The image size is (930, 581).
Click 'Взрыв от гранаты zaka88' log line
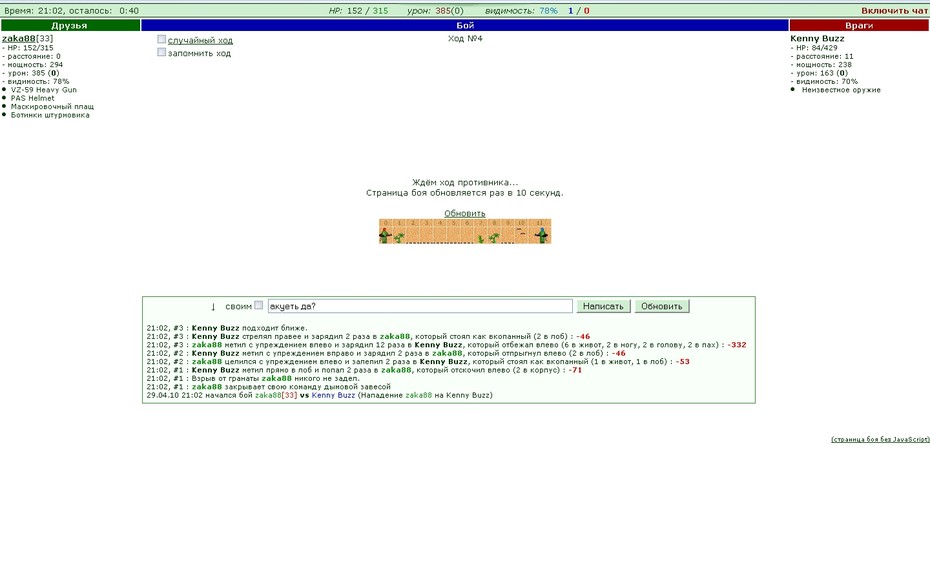tap(253, 378)
